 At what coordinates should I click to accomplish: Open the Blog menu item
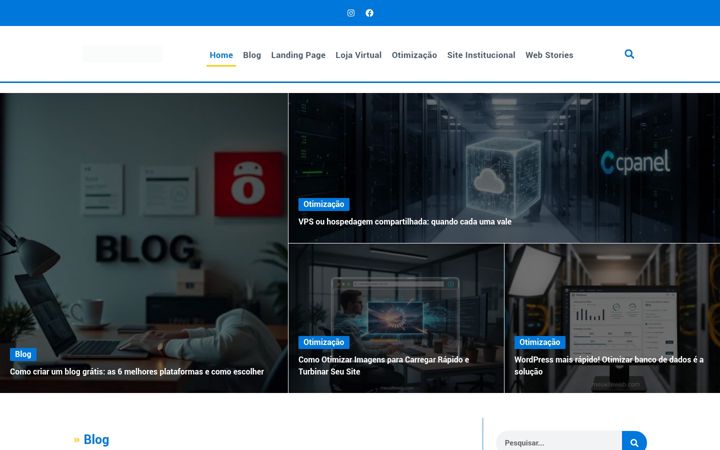tap(252, 55)
